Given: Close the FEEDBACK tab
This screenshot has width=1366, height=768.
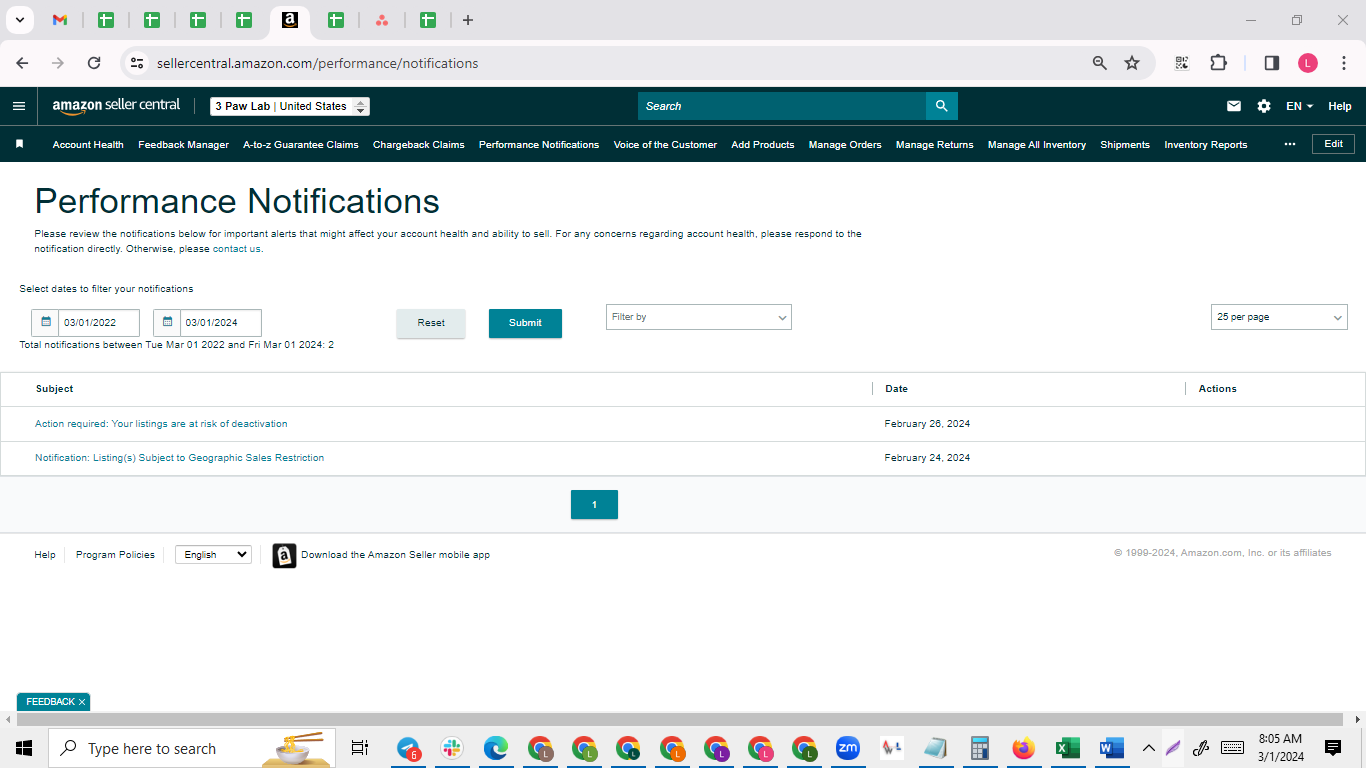Looking at the screenshot, I should (x=82, y=702).
